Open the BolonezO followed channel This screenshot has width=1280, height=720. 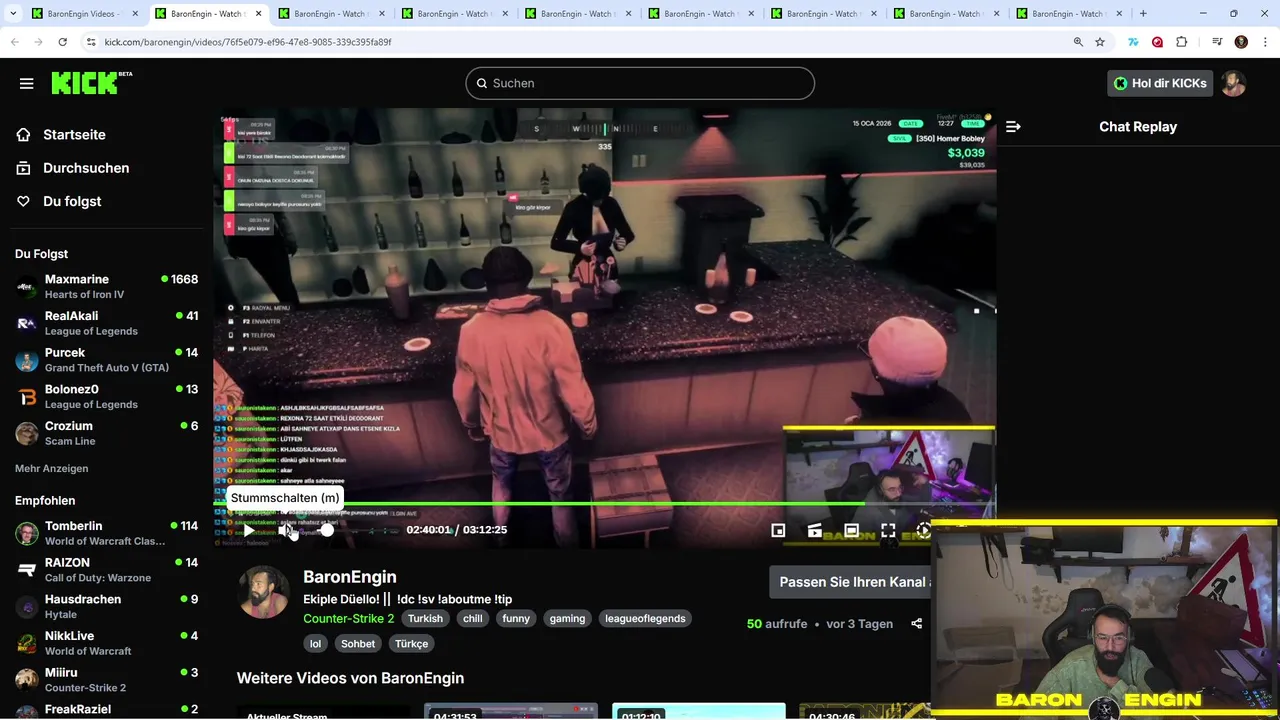(x=107, y=397)
